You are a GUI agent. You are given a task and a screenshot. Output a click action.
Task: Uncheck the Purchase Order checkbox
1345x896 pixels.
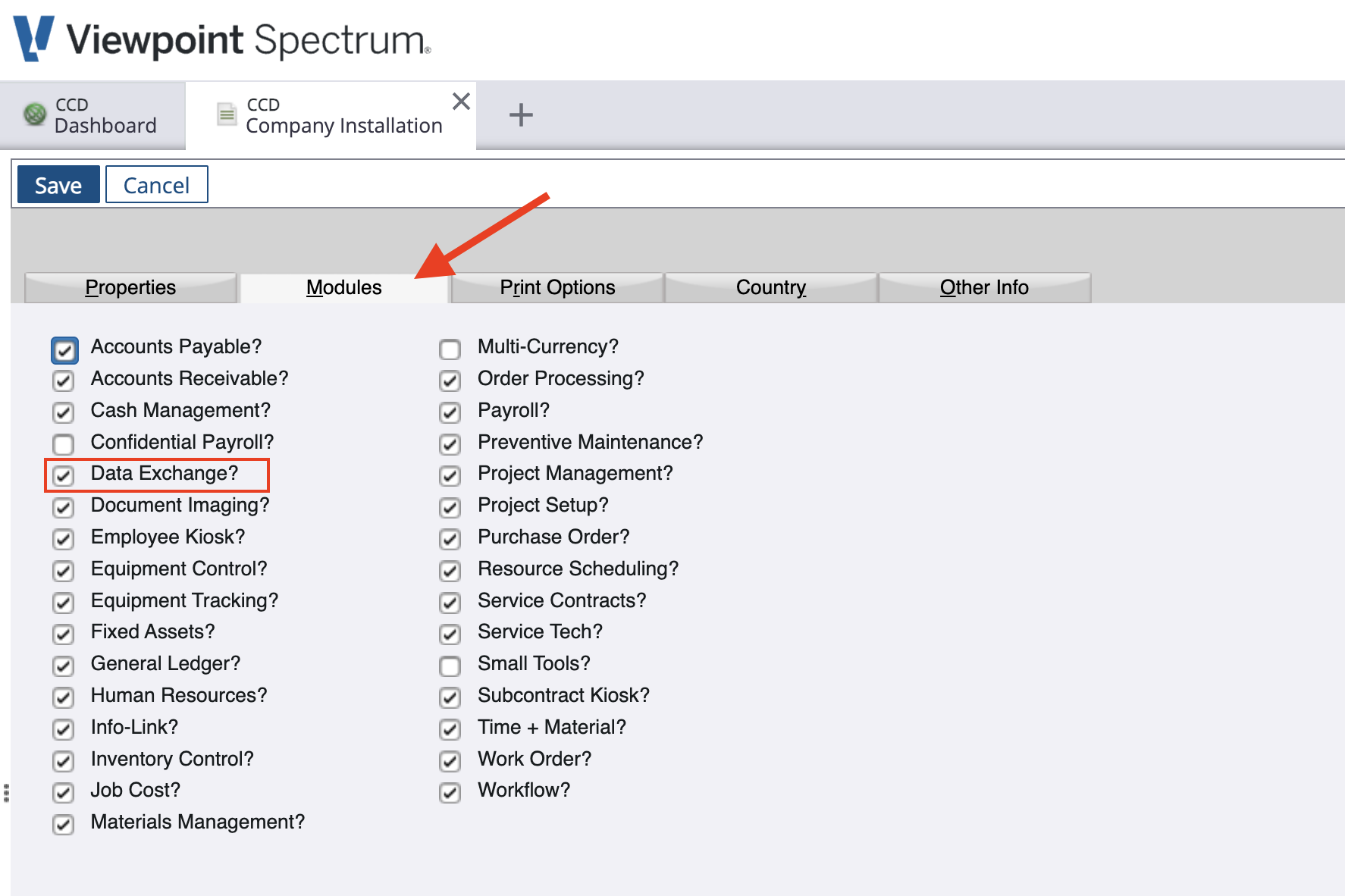450,539
